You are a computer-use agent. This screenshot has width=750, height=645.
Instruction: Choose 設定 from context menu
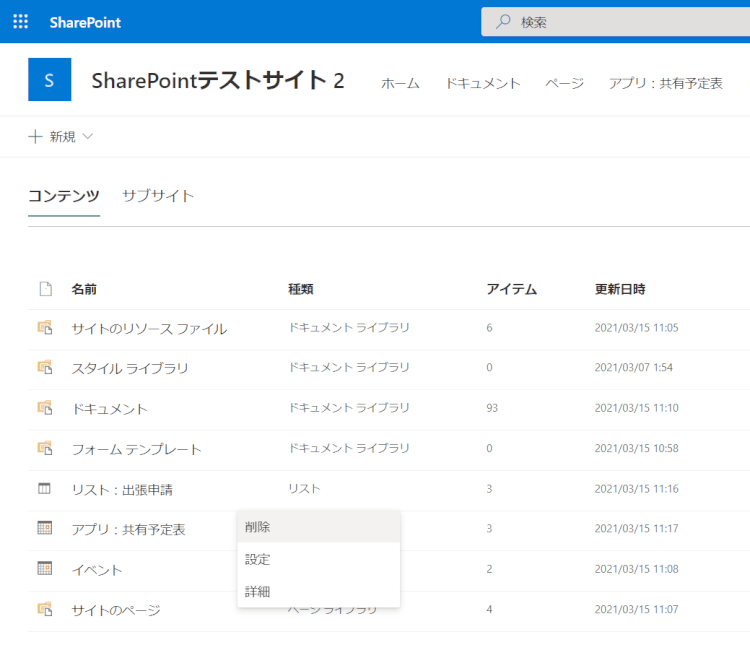(319, 559)
